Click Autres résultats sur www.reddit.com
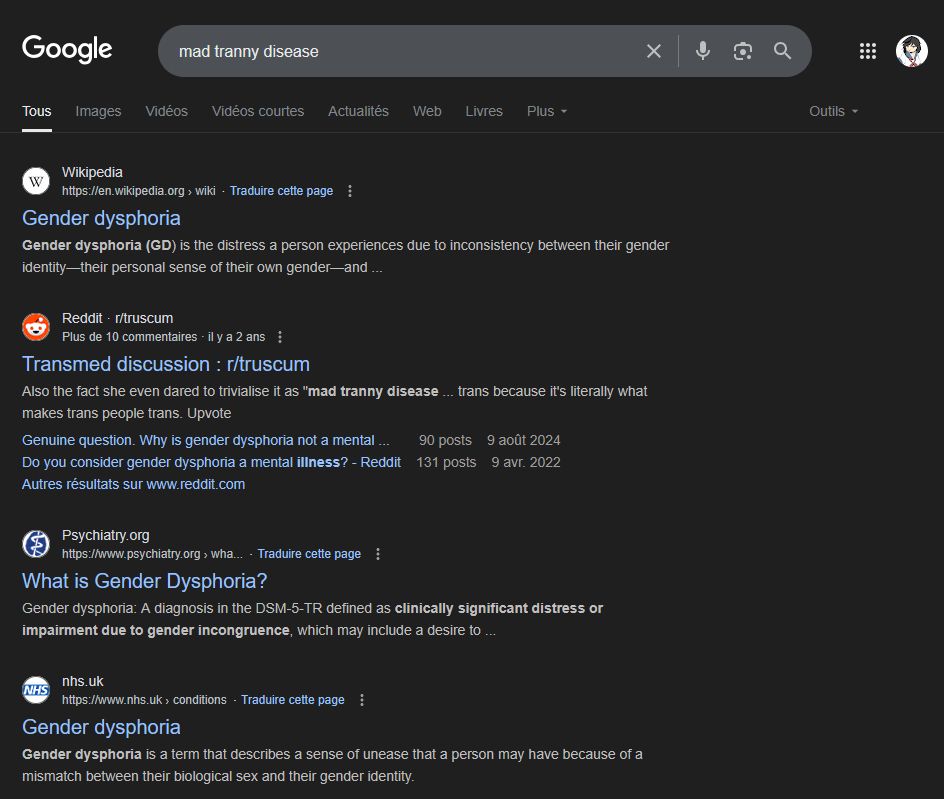 (x=134, y=484)
